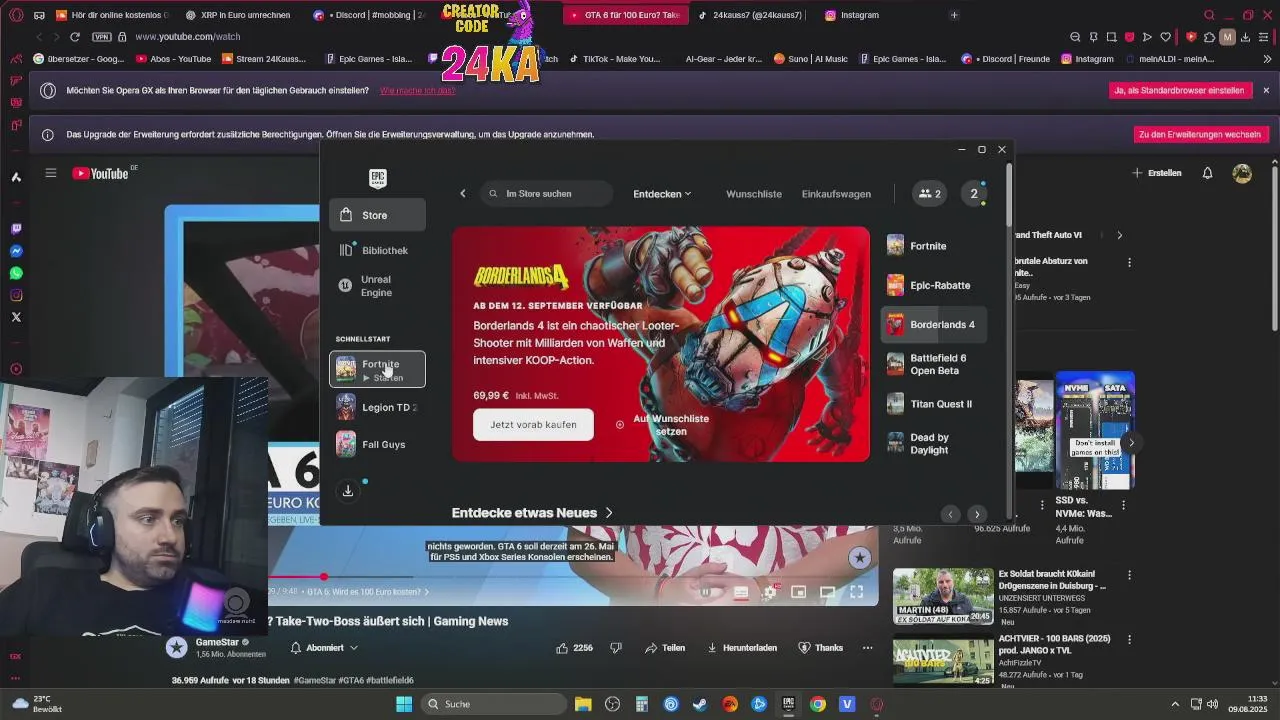Screen dimensions: 1280x720
Task: Open chapter 'GTA 6: Wird es 100 Euro kosten?'
Action: [368, 592]
